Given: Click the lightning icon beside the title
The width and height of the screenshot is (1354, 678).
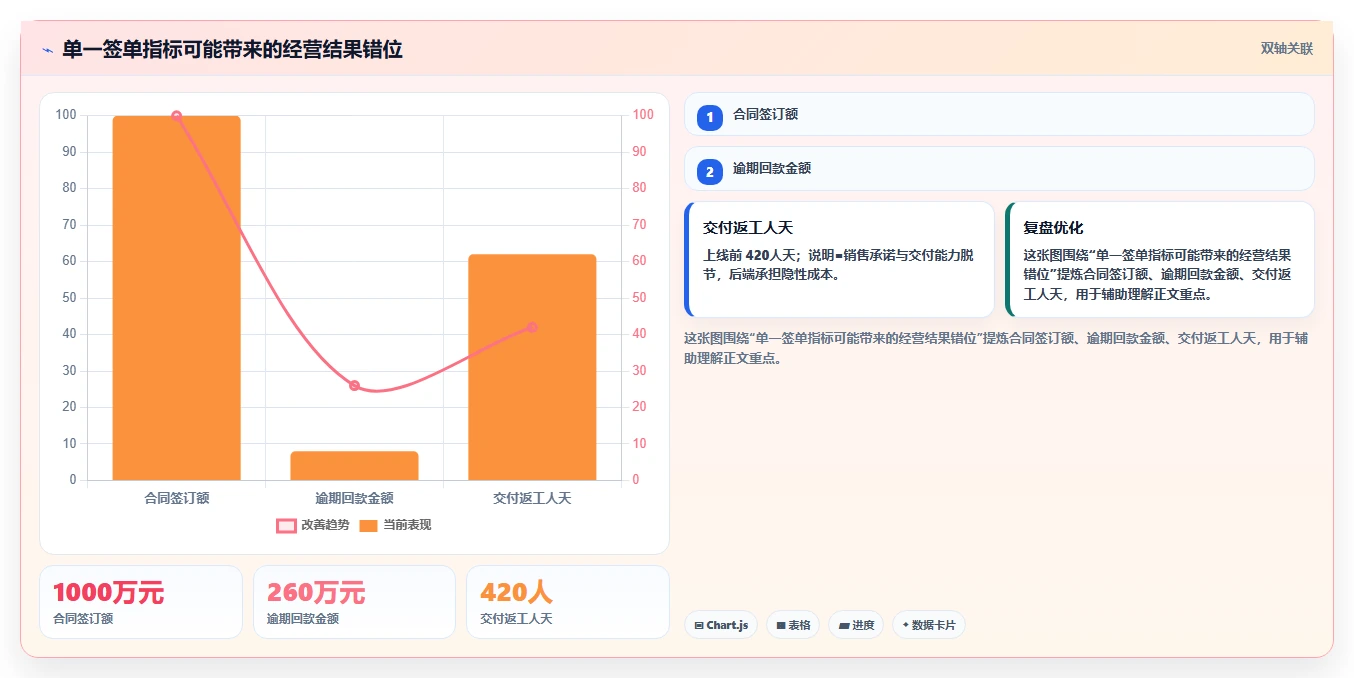Looking at the screenshot, I should [x=47, y=50].
